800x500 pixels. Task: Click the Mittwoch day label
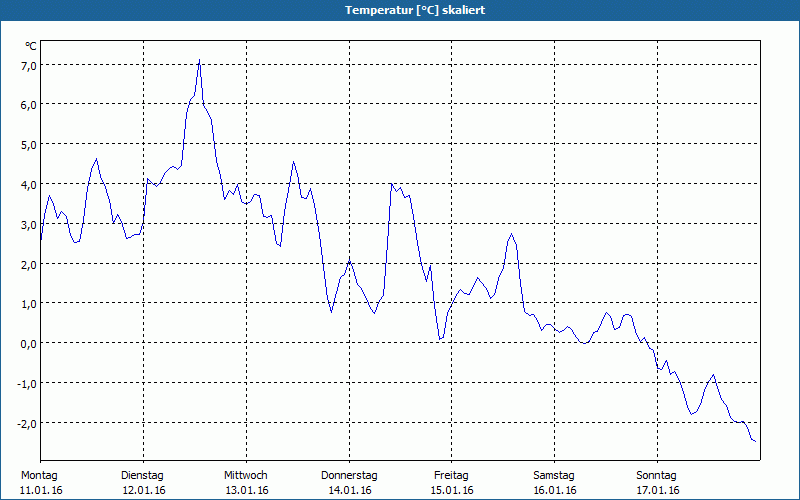point(245,476)
